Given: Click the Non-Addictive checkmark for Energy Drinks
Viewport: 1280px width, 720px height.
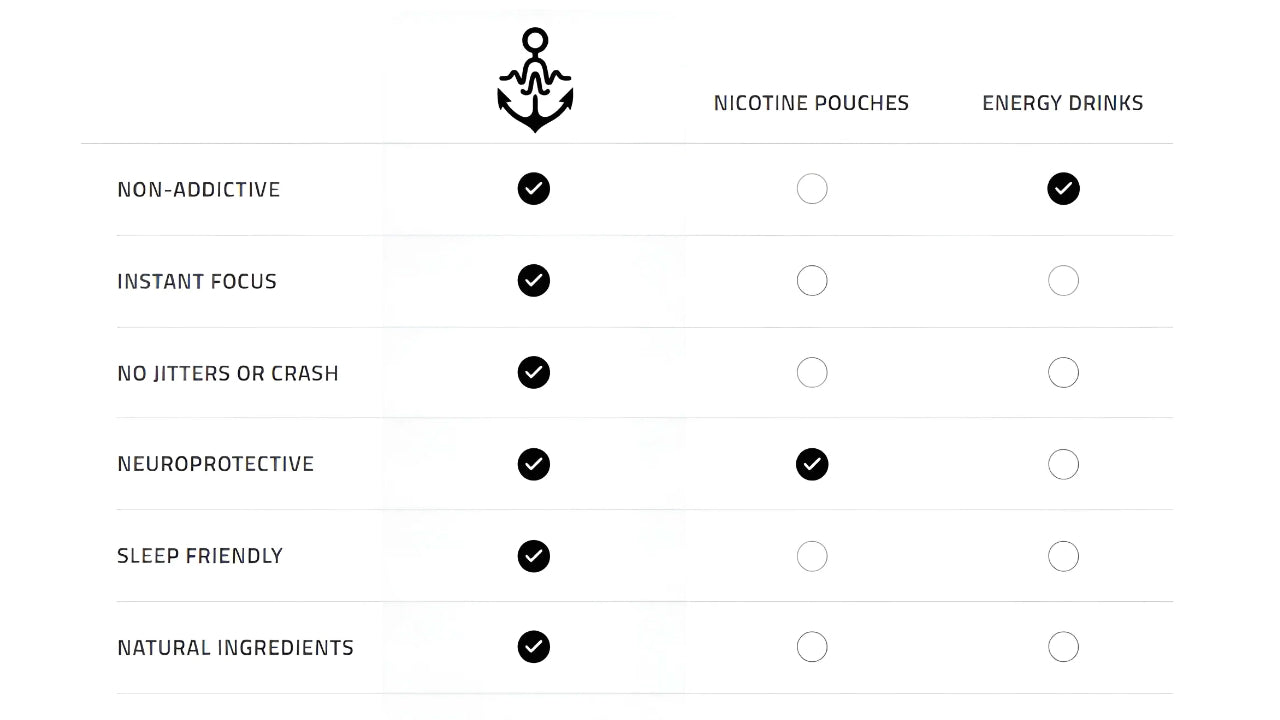Looking at the screenshot, I should [1063, 189].
